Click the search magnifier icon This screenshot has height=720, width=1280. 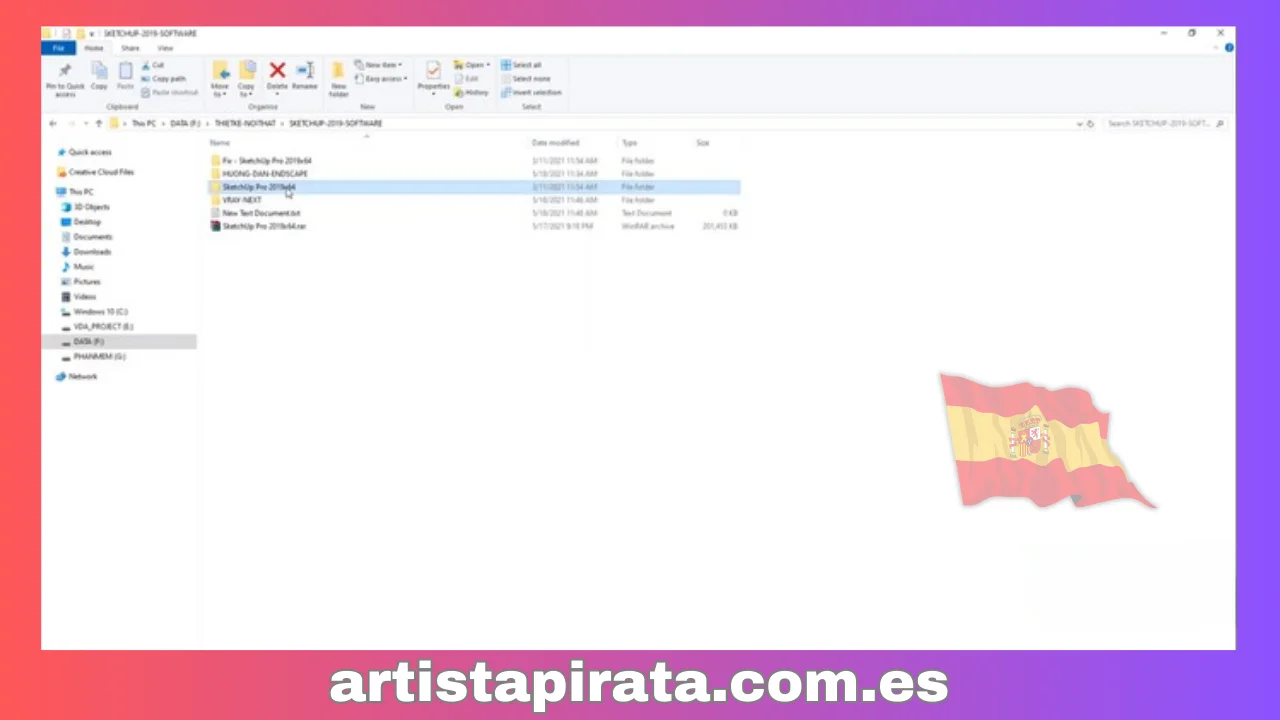pos(1221,123)
